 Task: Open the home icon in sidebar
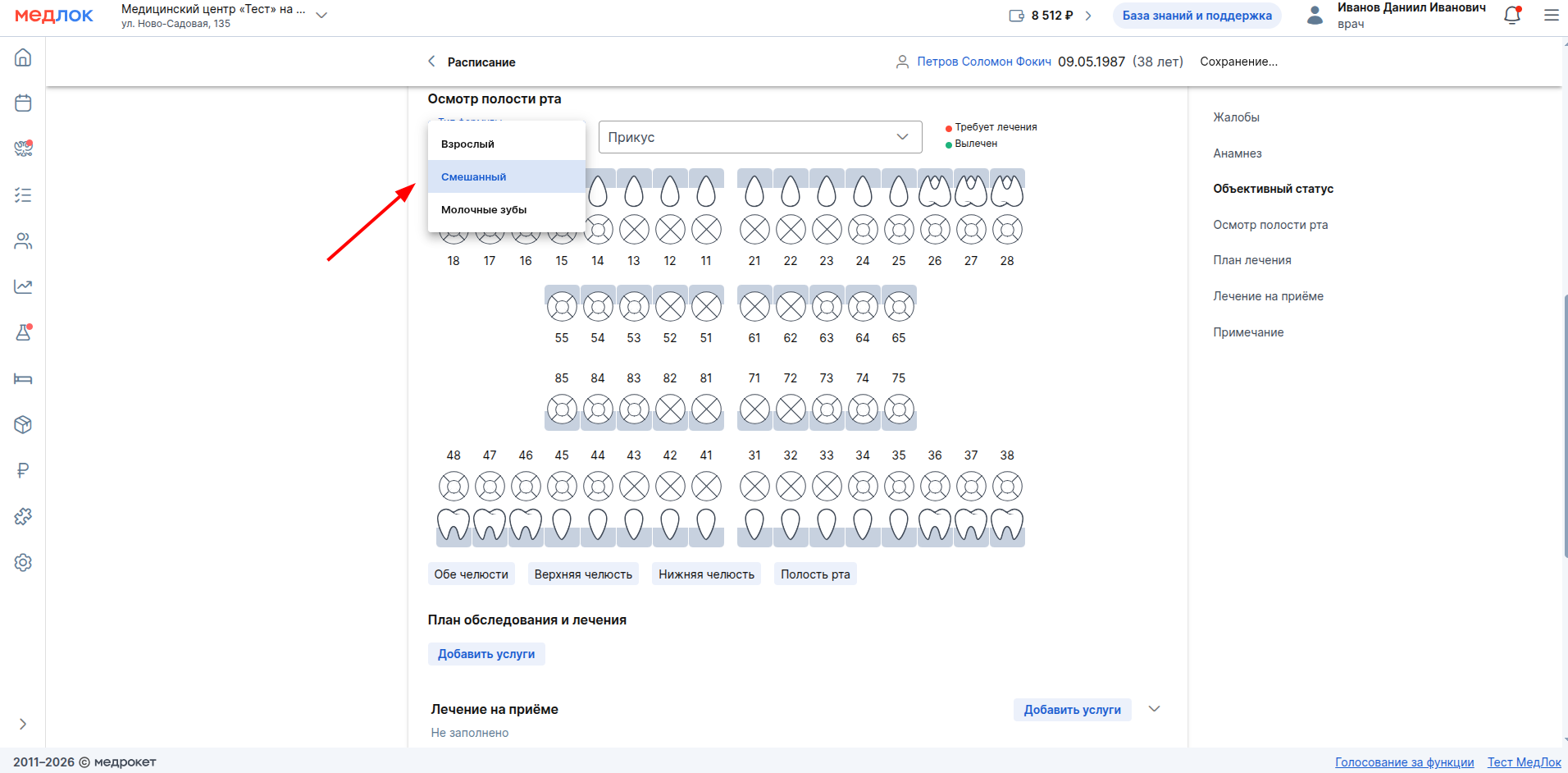point(23,57)
